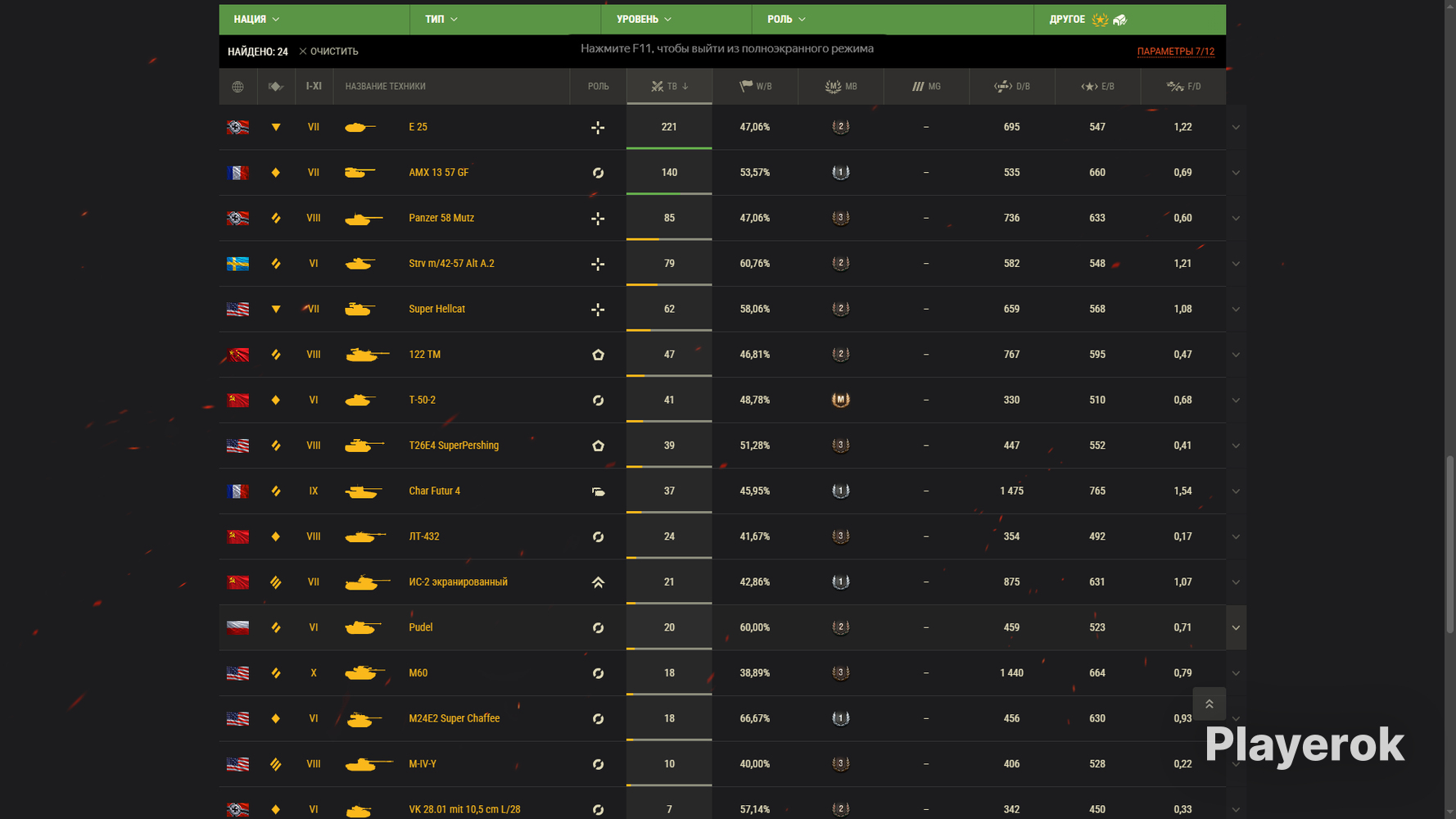Sort by nation globe icon column
The width and height of the screenshot is (1456, 819).
[x=237, y=86]
